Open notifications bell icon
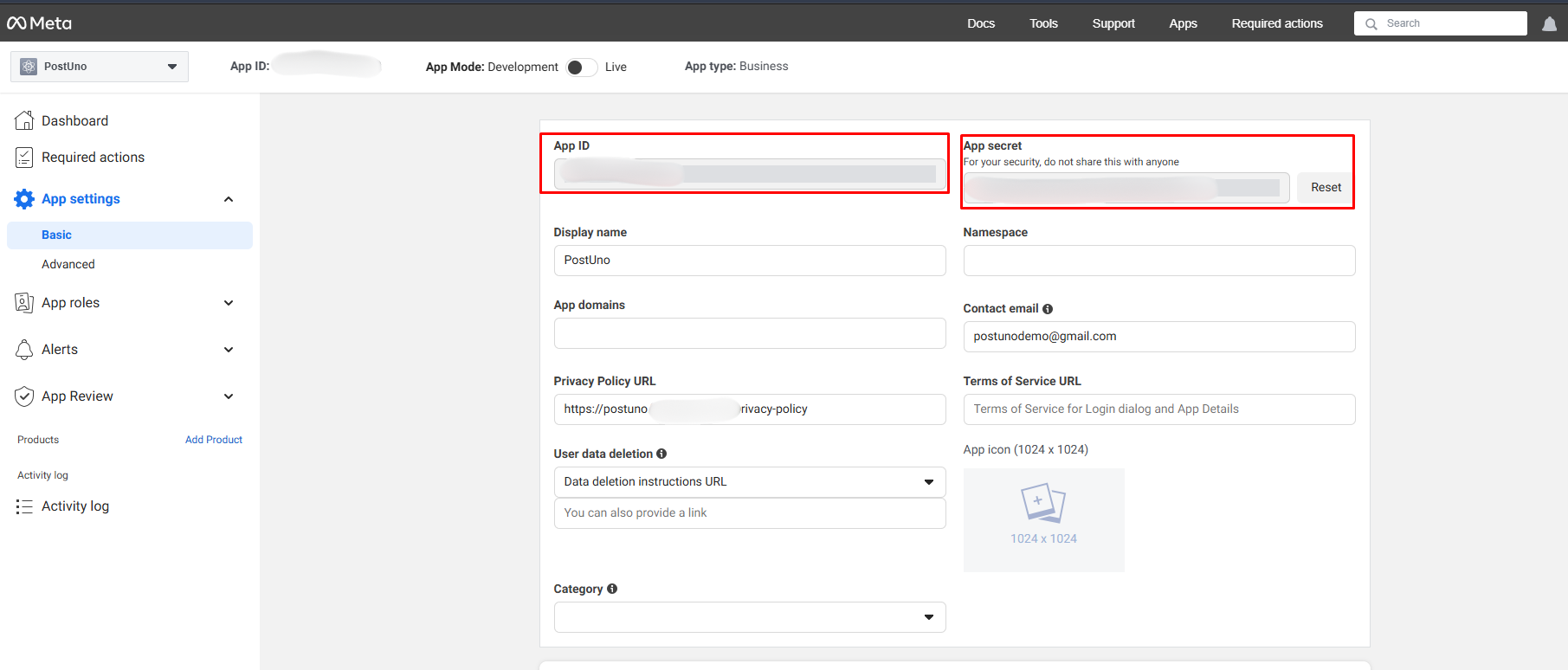Screen dimensions: 1568x670 (1549, 24)
